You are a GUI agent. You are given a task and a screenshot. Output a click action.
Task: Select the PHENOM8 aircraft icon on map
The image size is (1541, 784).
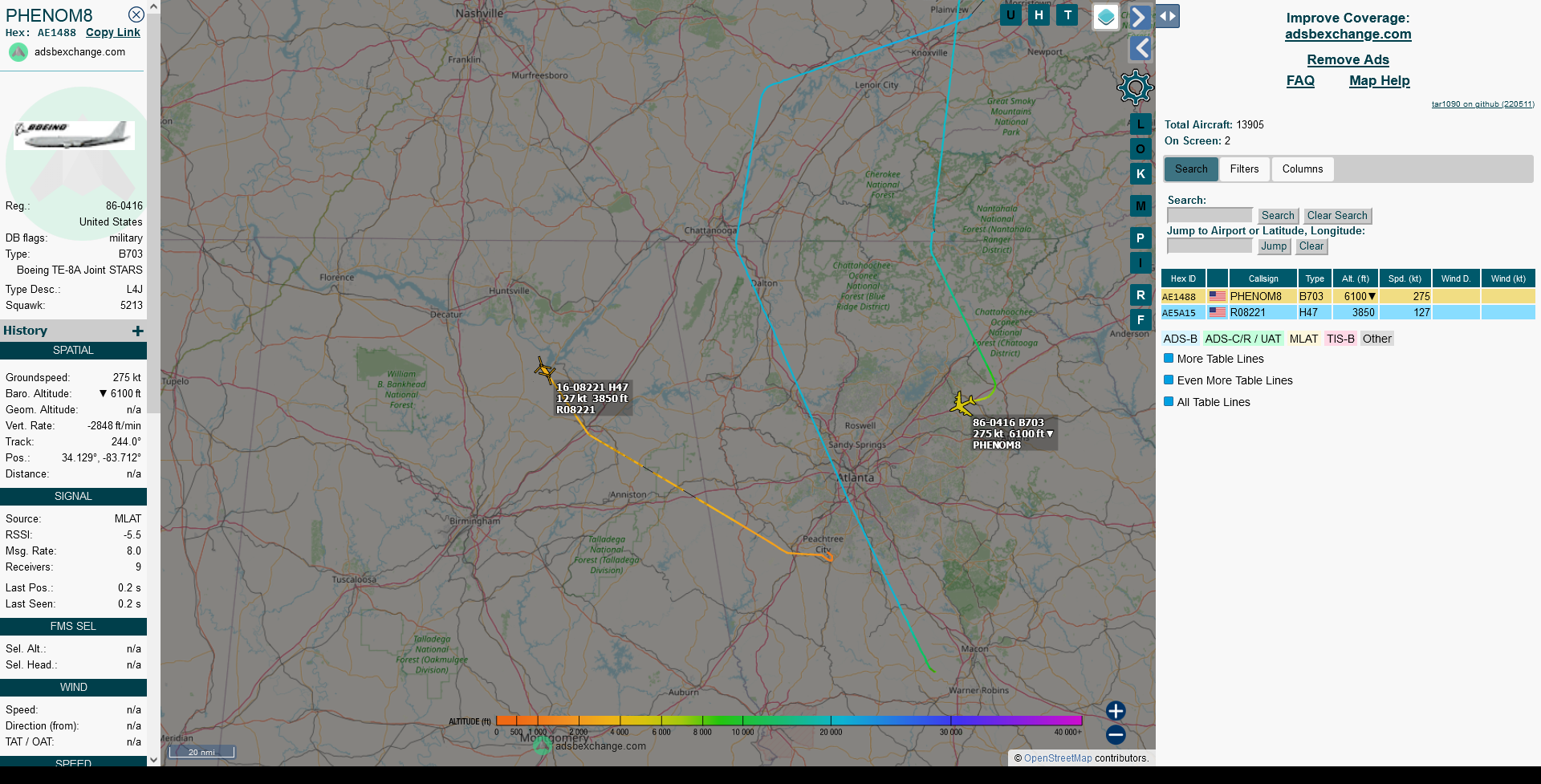[962, 403]
